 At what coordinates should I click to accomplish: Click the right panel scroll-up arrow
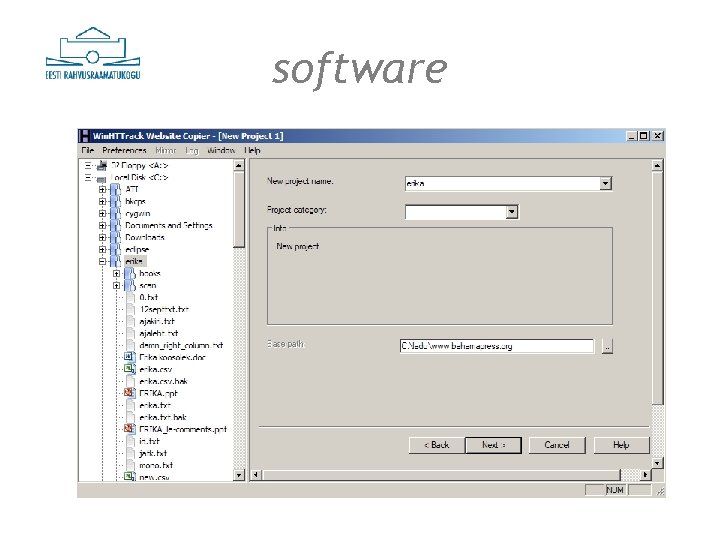click(x=658, y=165)
